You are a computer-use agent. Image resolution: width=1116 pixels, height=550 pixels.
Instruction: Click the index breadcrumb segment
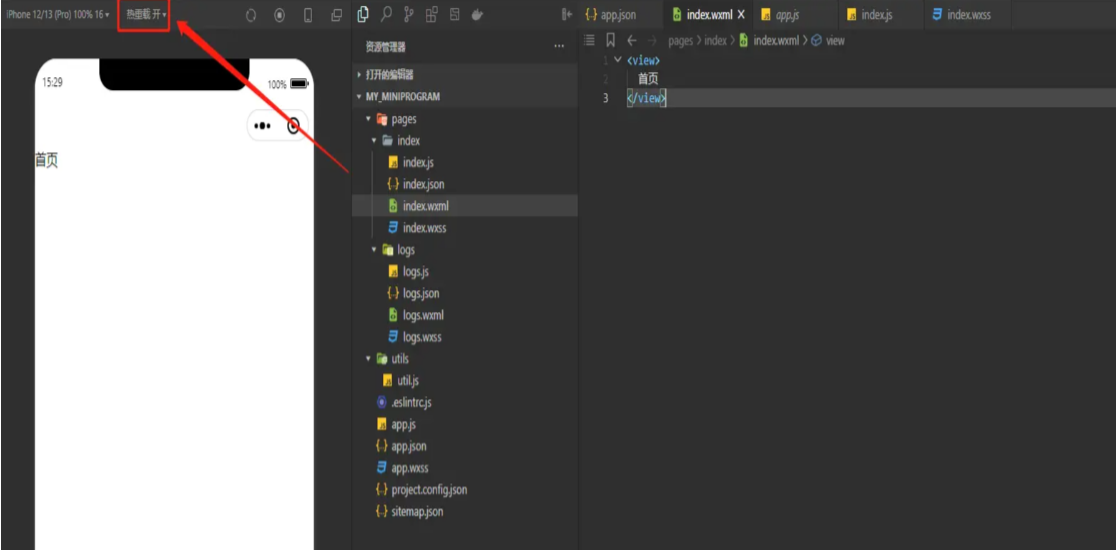coord(715,41)
